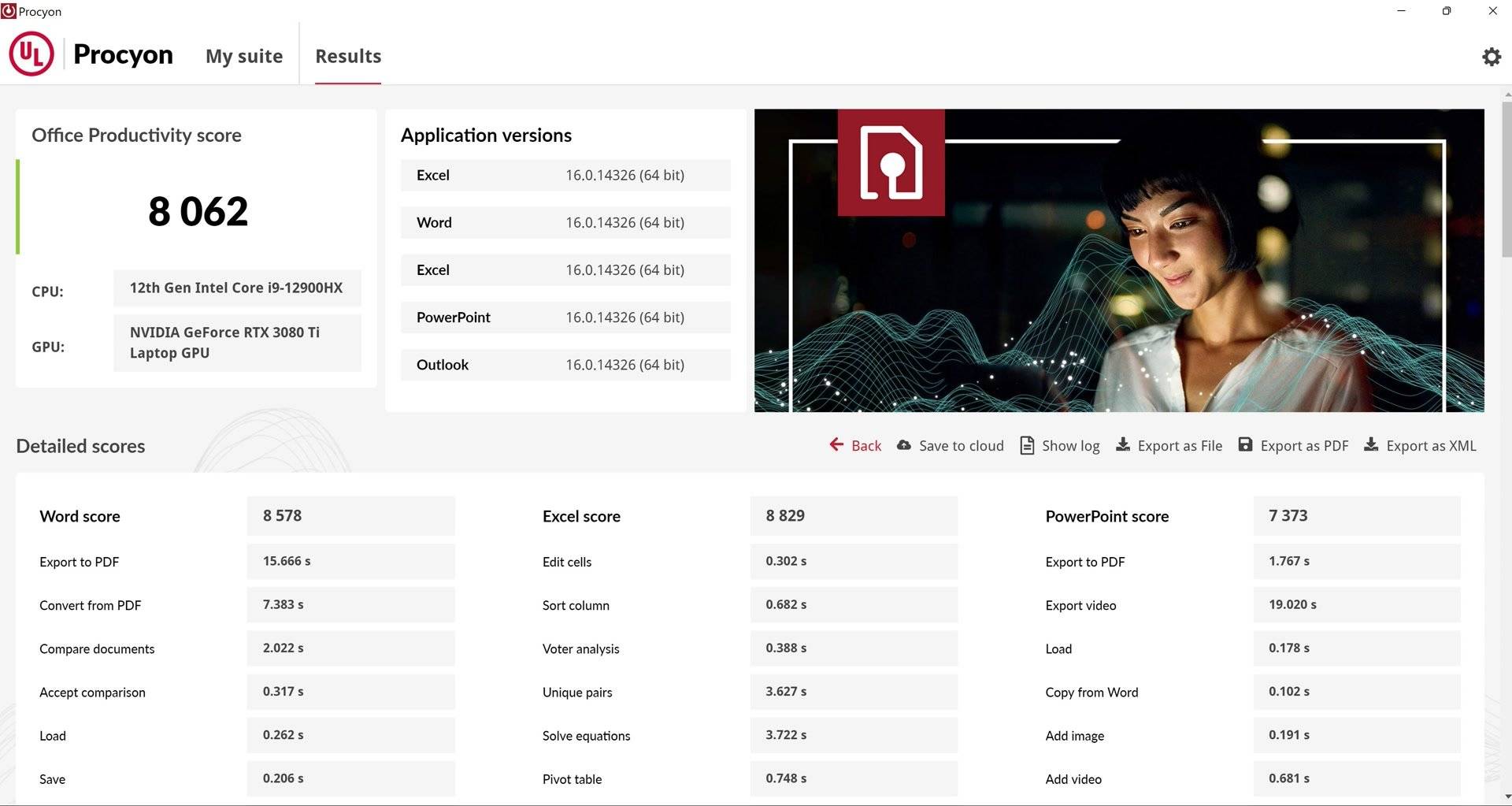This screenshot has height=806, width=1512.
Task: Click the Export as XML download icon
Action: tap(1371, 445)
